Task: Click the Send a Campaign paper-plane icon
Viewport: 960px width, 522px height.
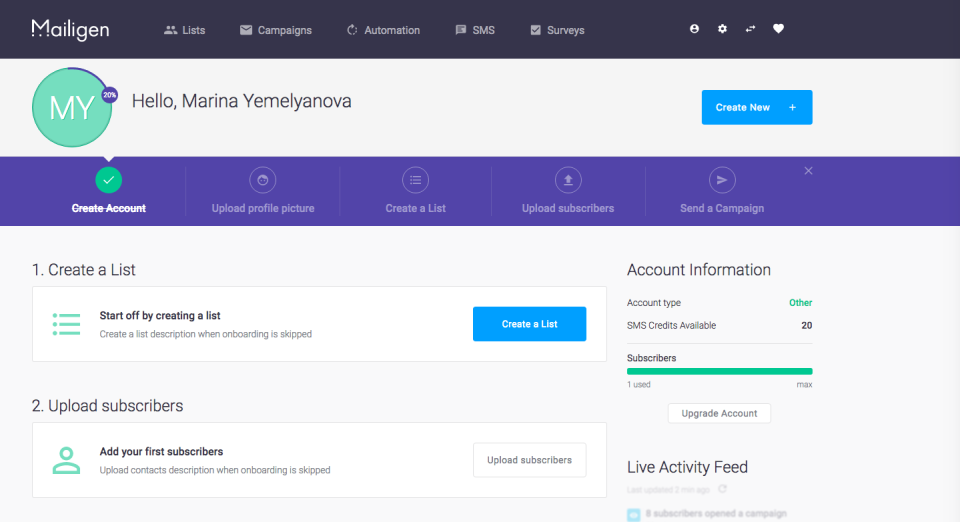Action: 722,180
